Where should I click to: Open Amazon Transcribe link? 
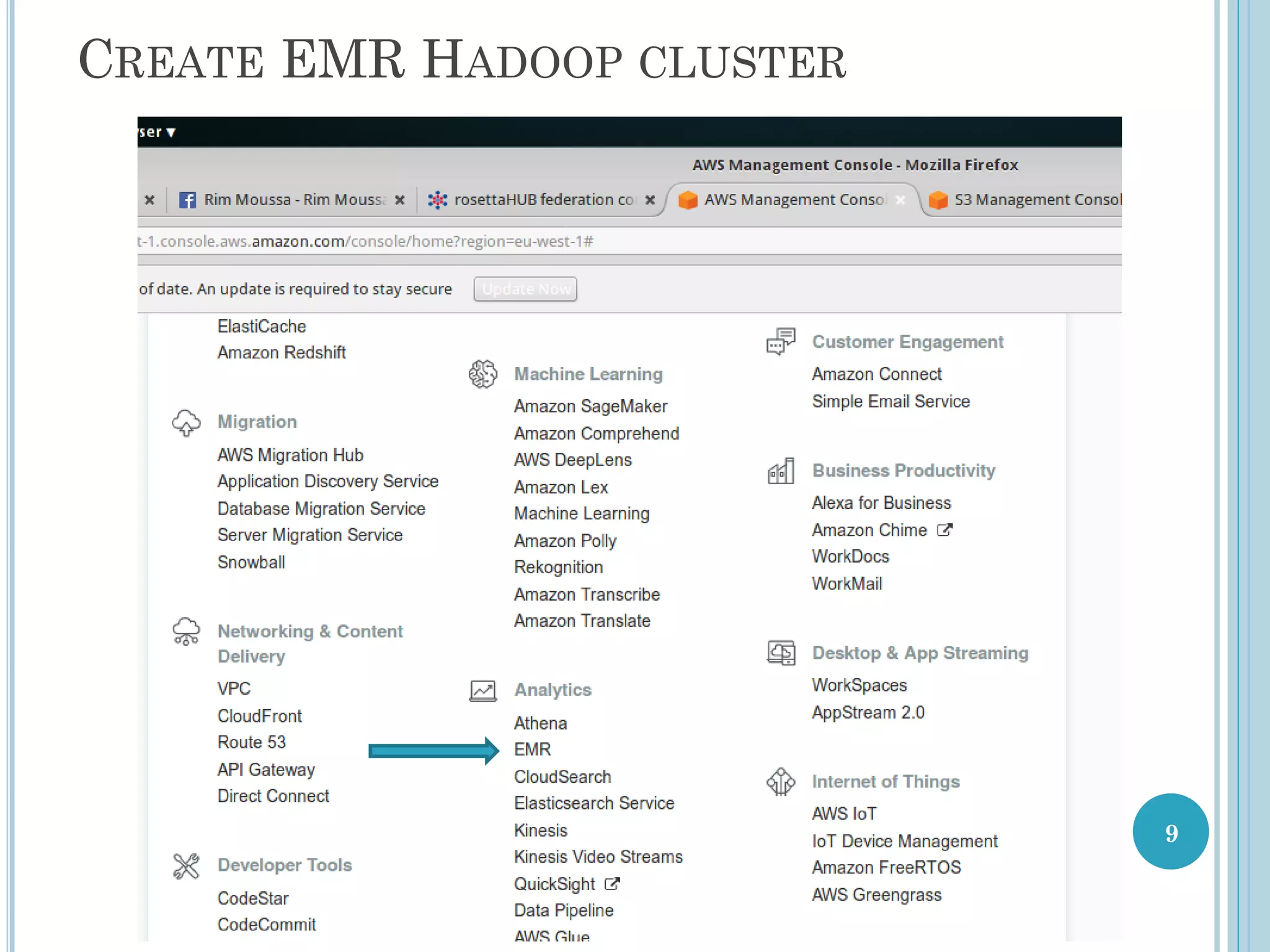(587, 595)
